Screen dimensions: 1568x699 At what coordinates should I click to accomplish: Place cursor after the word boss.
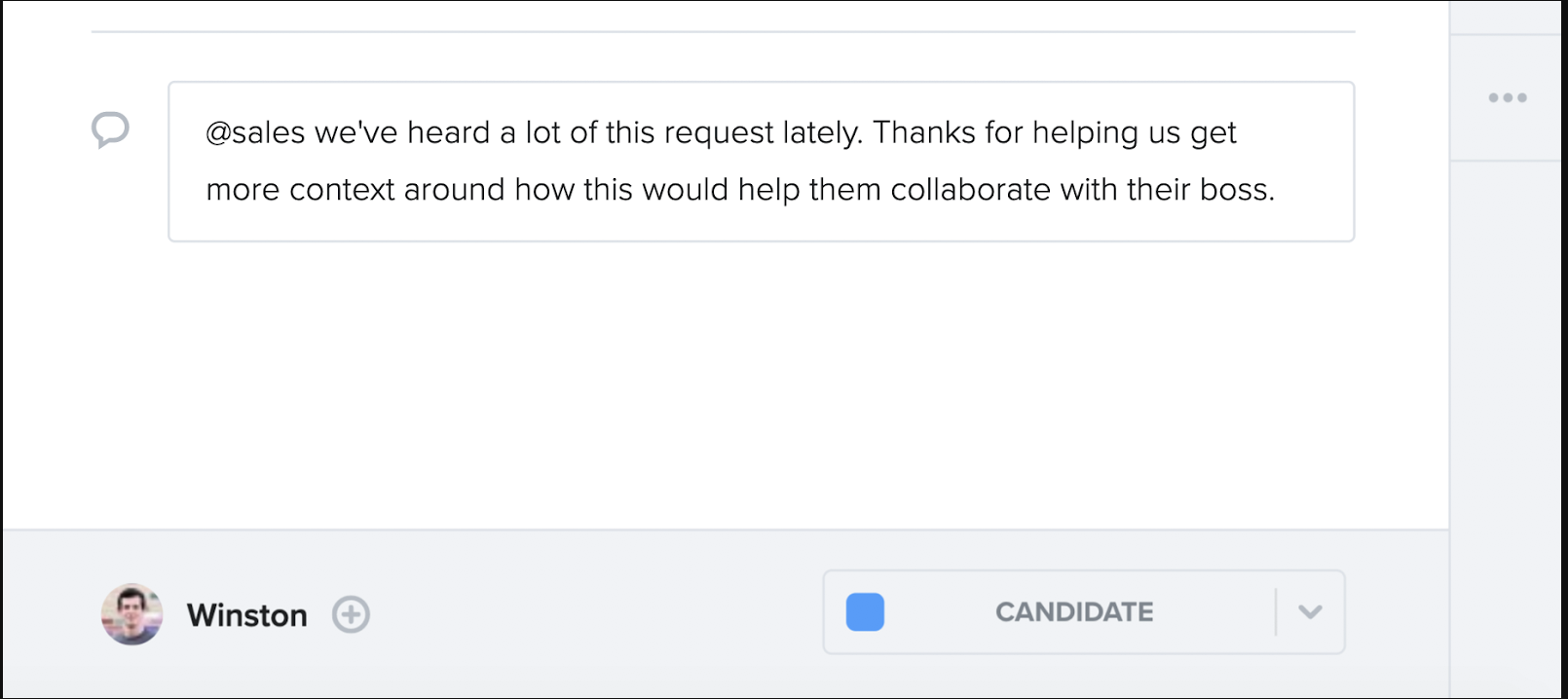coord(1276,190)
